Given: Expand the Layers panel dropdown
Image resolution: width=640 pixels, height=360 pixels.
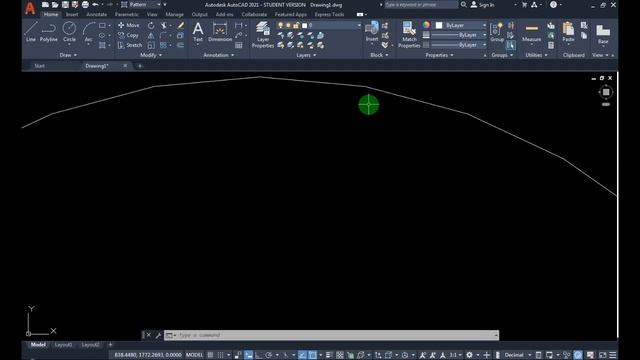Looking at the screenshot, I should pos(306,55).
